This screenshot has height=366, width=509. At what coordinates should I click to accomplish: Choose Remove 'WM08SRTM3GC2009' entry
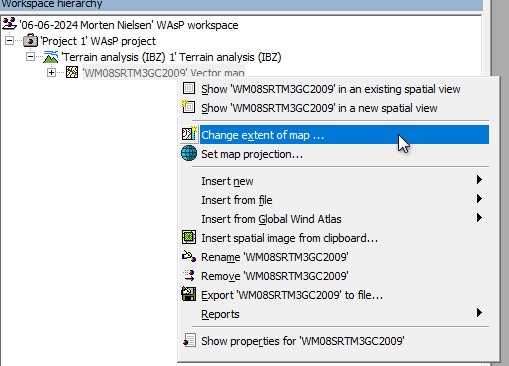pyautogui.click(x=335, y=276)
